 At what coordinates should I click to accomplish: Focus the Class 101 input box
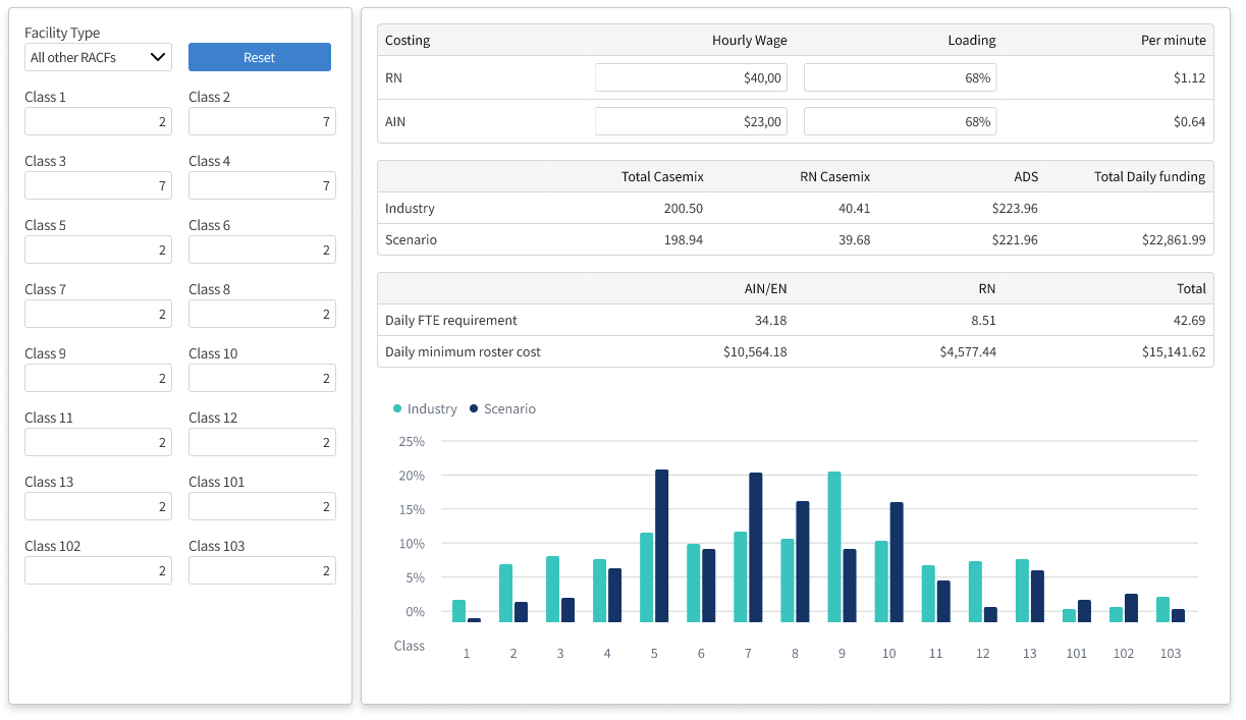262,506
